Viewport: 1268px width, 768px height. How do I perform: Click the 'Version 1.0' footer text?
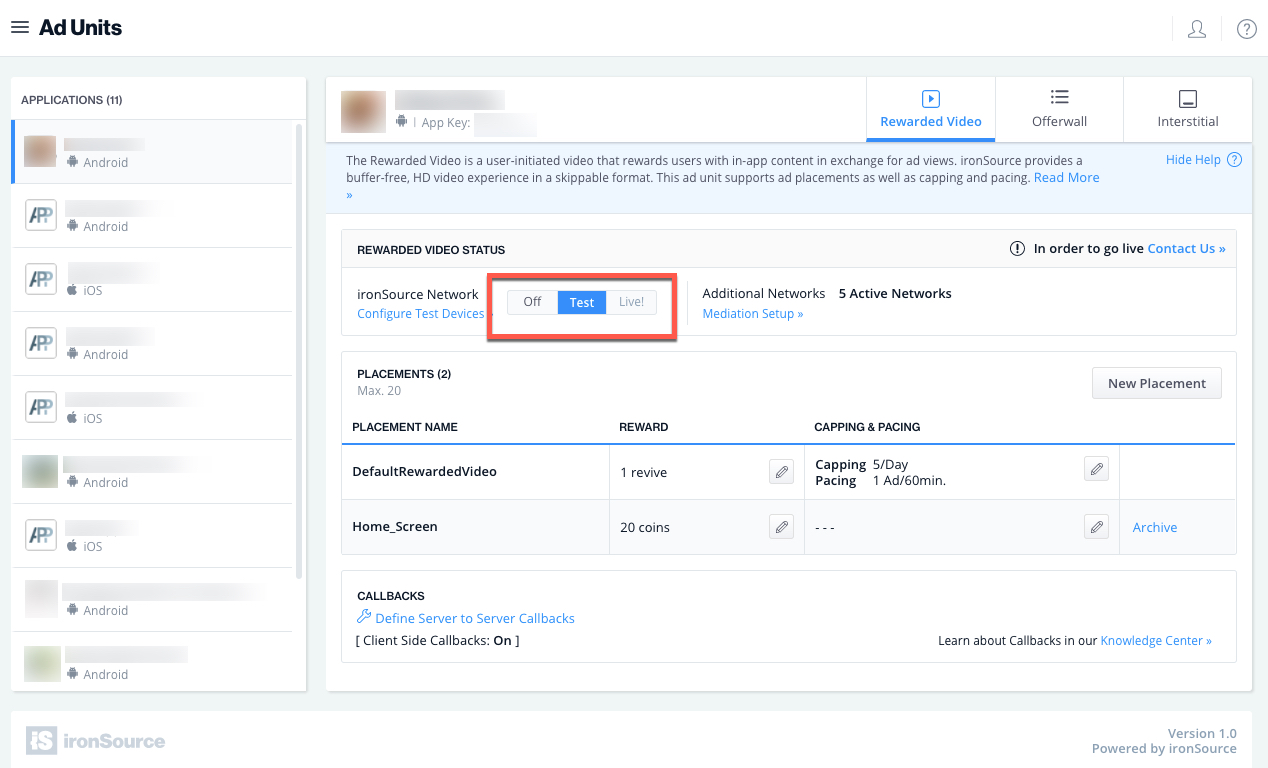[1202, 734]
